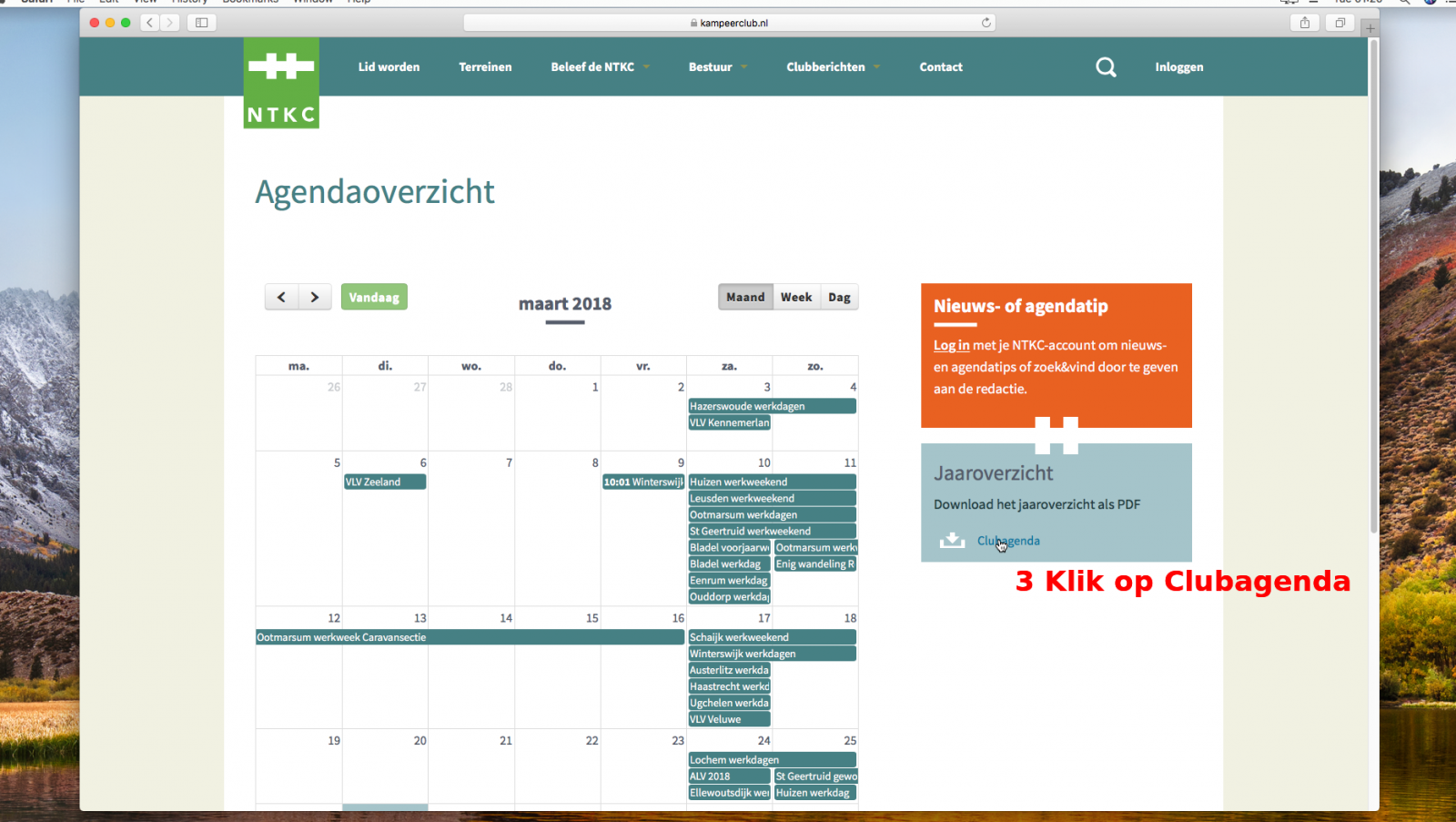Click the Vandaag button

coord(374,297)
